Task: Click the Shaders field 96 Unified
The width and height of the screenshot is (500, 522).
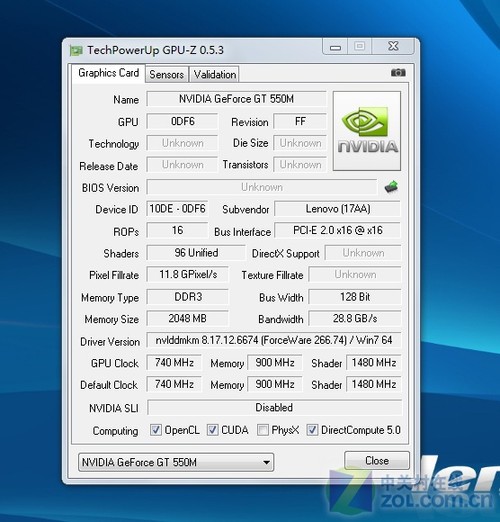Action: point(196,253)
